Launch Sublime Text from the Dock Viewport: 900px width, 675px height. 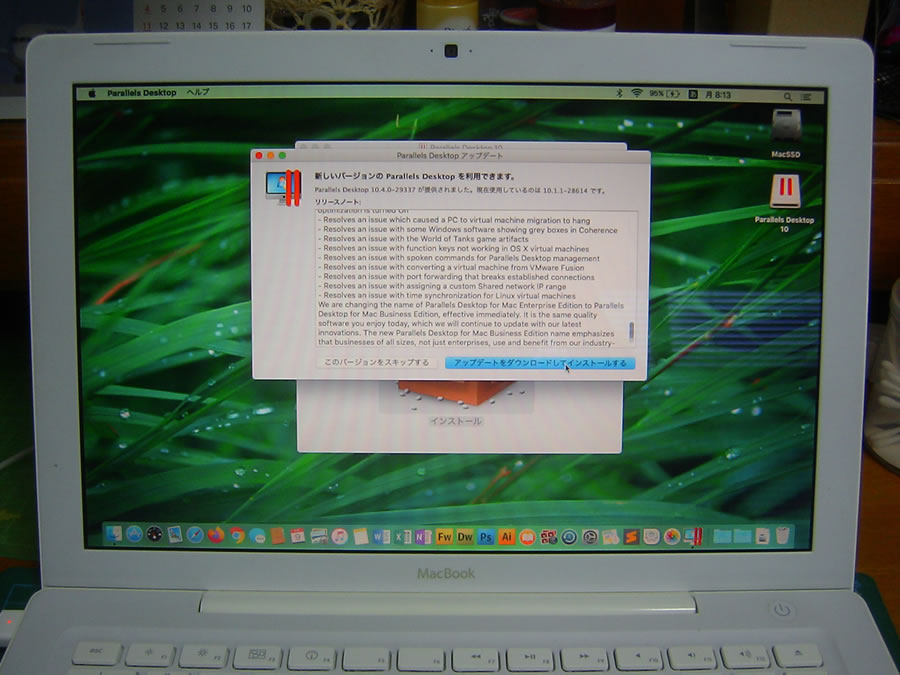[x=631, y=537]
